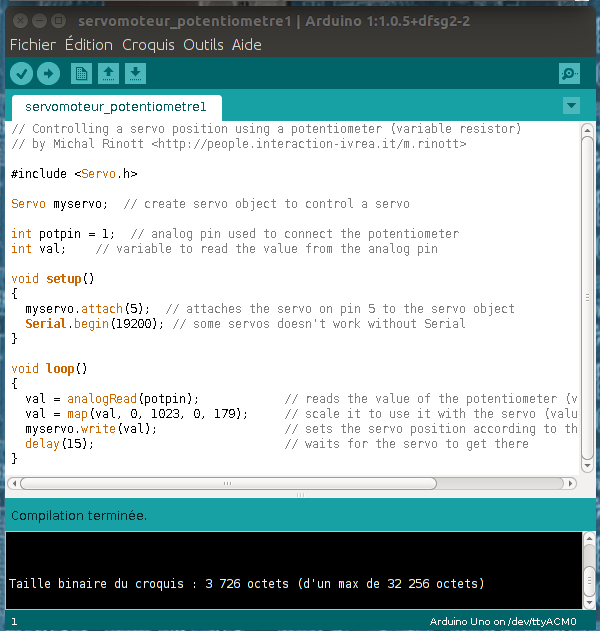Screen dimensions: 600x631
Task: Click the Arduino Uno on /dev/ttyACM0 status text
Action: tap(502, 621)
